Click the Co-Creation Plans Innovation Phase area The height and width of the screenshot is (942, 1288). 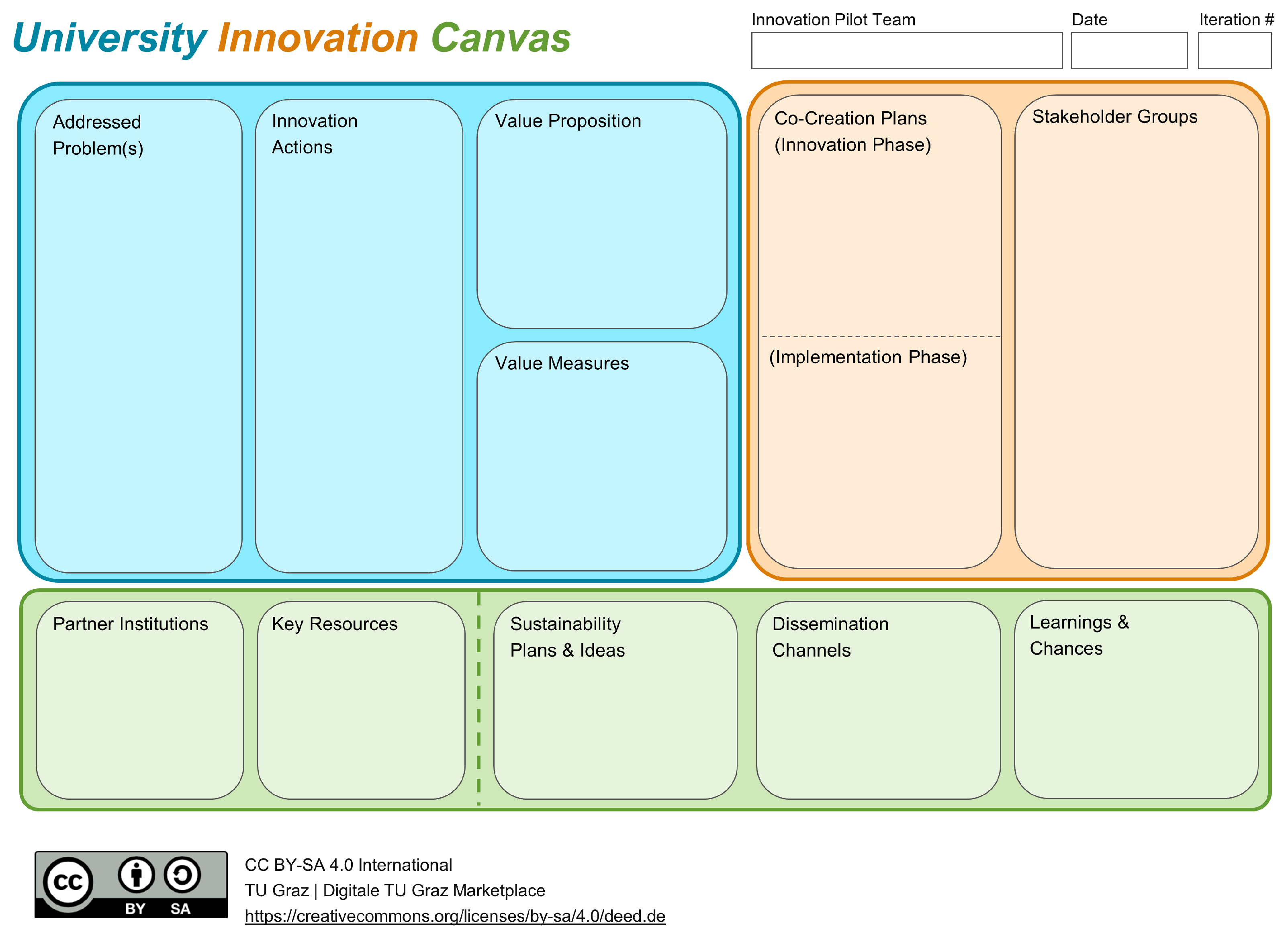(879, 240)
